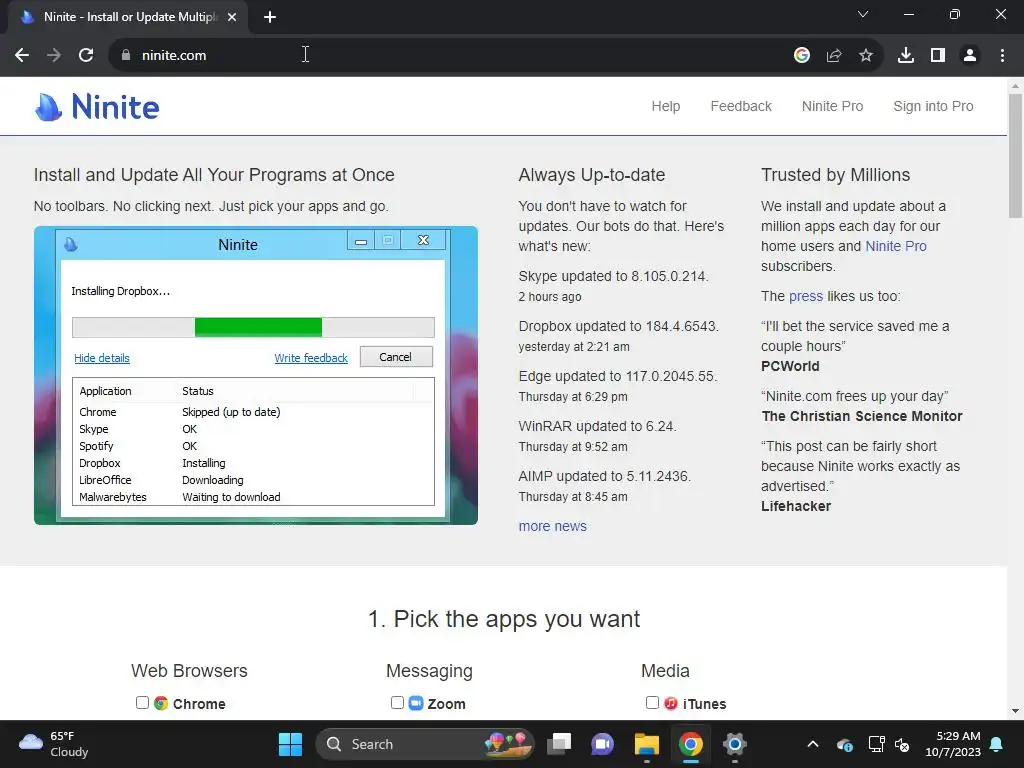Click the 'Media' category heading
The width and height of the screenshot is (1024, 768).
[x=665, y=671]
